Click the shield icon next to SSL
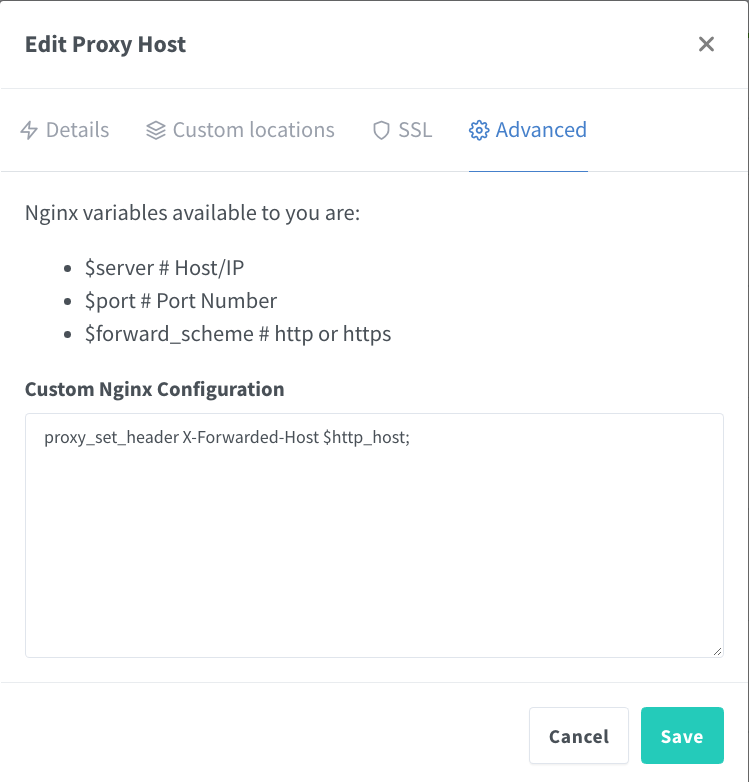This screenshot has width=749, height=782. coord(381,130)
